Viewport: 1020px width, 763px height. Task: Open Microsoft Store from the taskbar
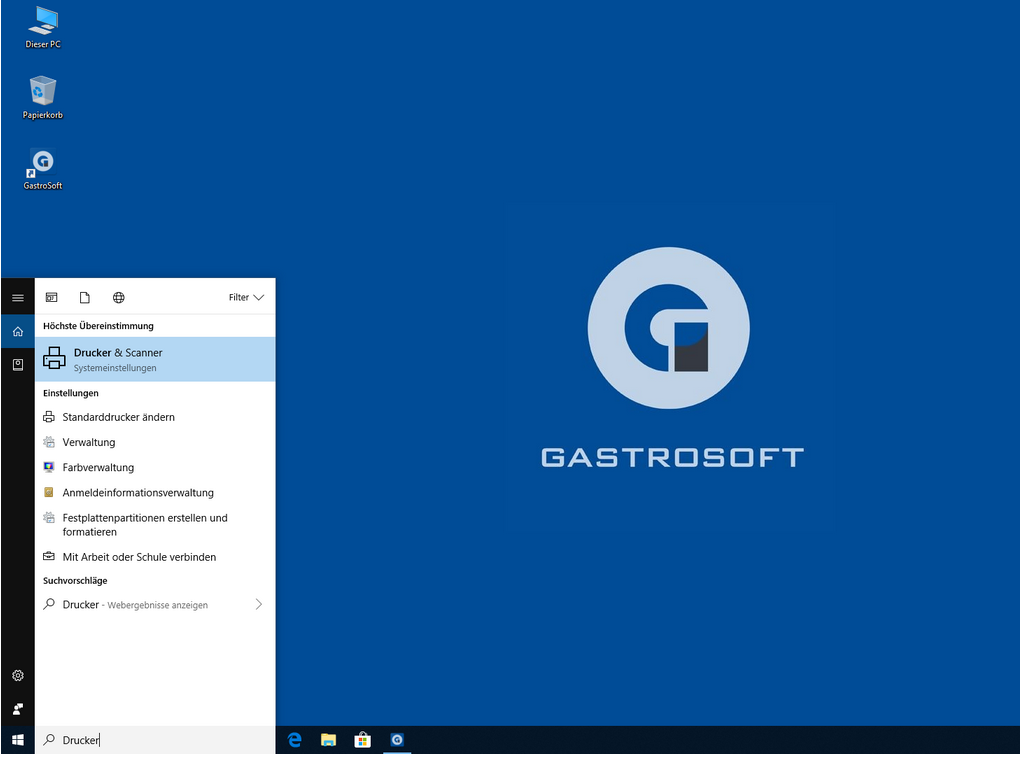coord(362,740)
